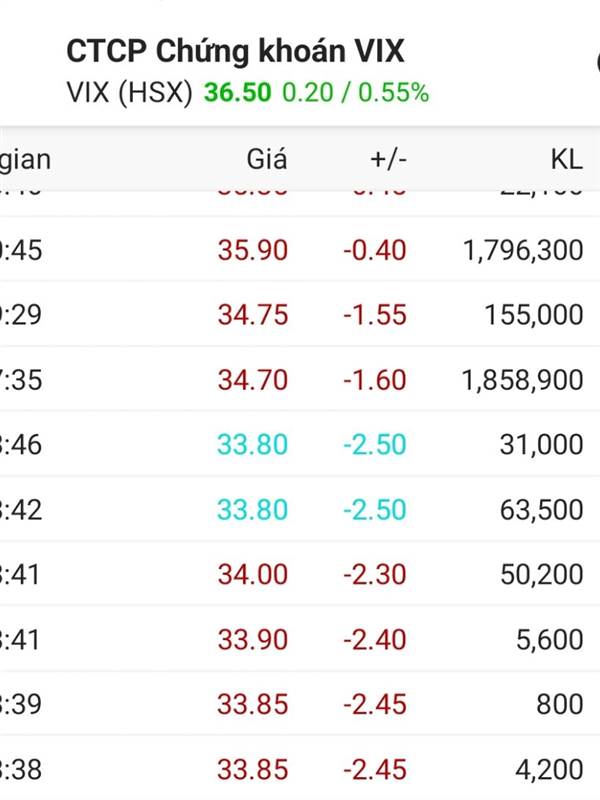600x800 pixels.
Task: Select the KL column header
Action: [x=566, y=159]
